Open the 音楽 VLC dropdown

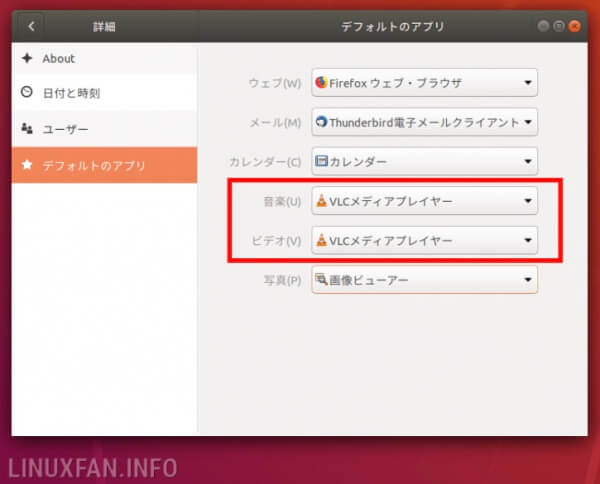pos(424,201)
